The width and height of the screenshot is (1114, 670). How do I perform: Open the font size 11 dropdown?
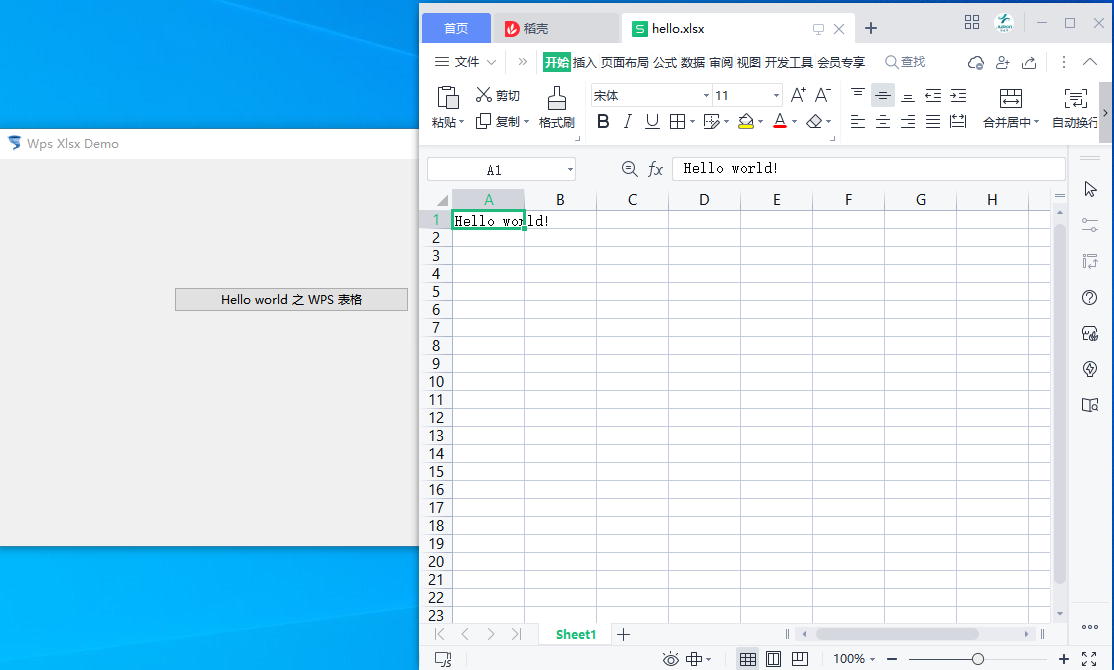tap(776, 95)
